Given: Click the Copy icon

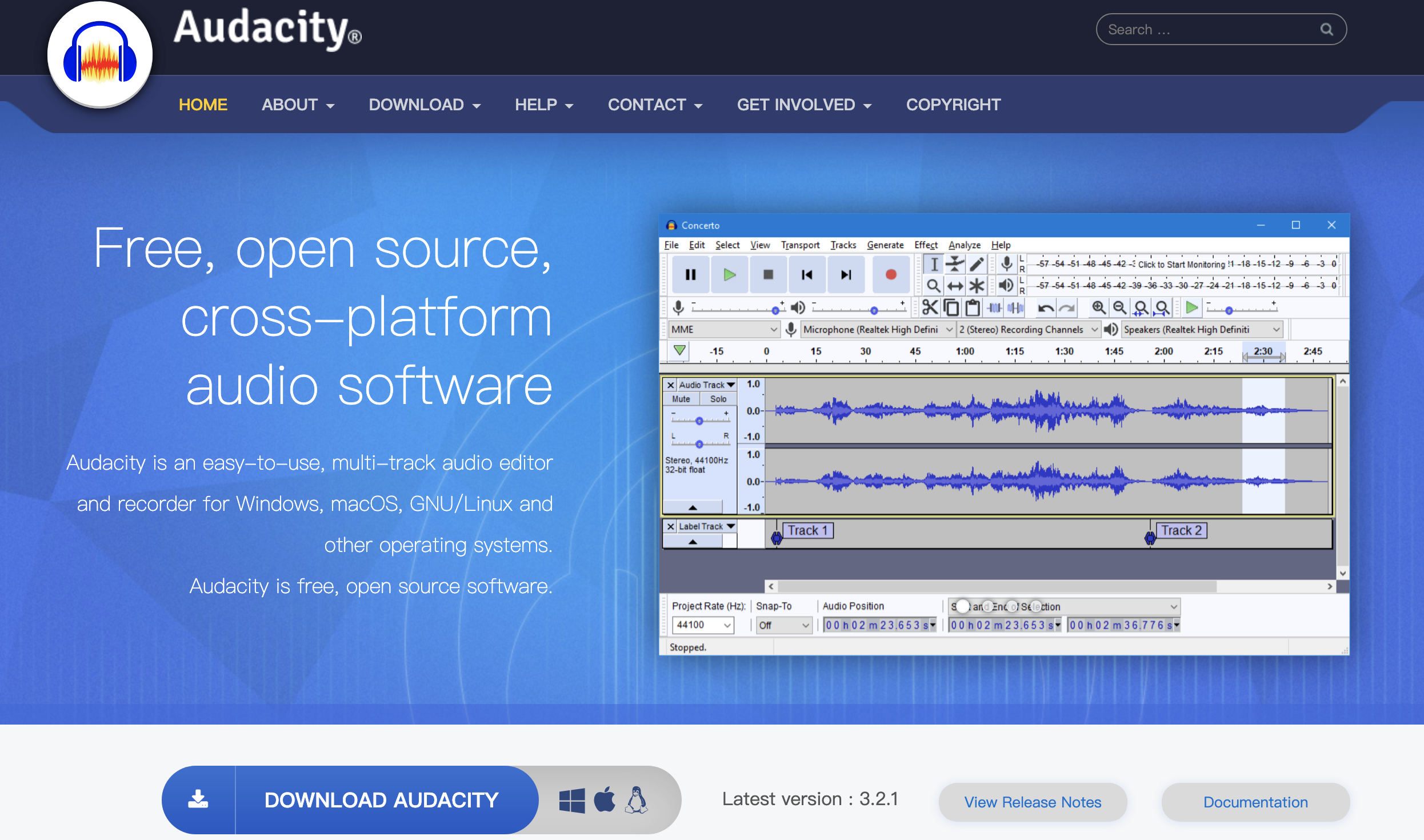Looking at the screenshot, I should [x=951, y=308].
